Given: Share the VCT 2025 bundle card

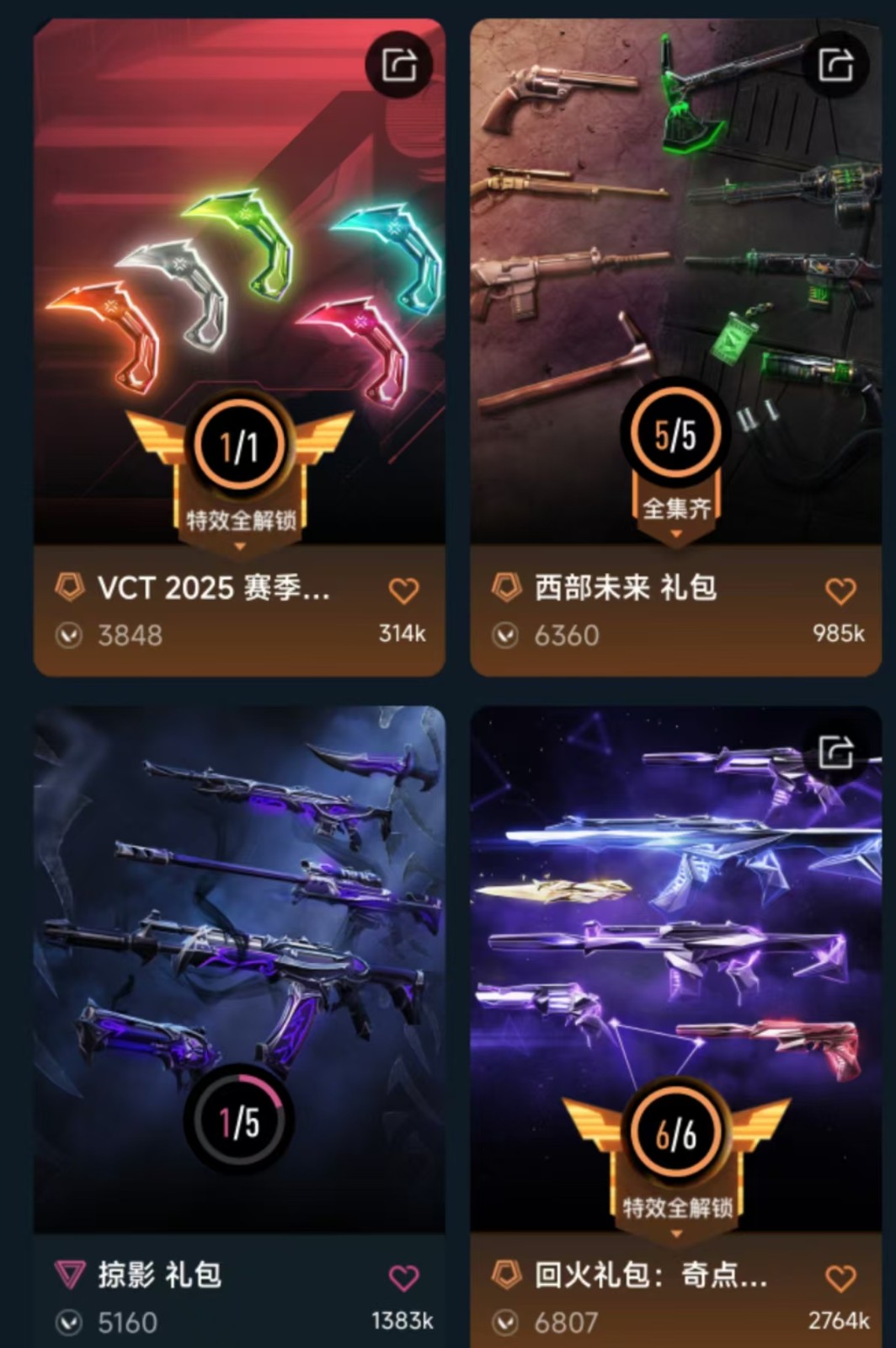Looking at the screenshot, I should [399, 65].
